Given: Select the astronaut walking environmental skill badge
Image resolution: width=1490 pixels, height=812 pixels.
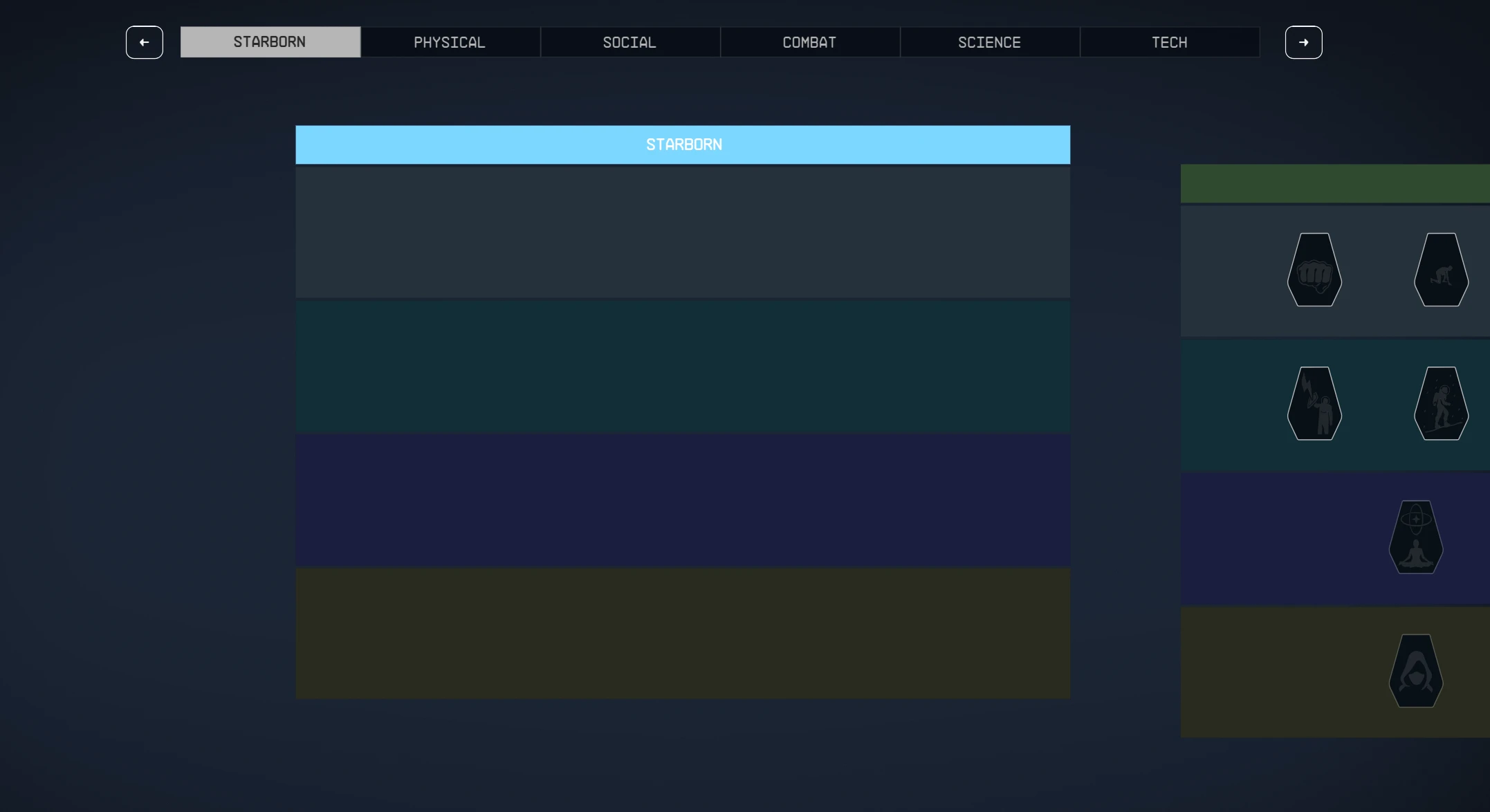Looking at the screenshot, I should pos(1441,403).
